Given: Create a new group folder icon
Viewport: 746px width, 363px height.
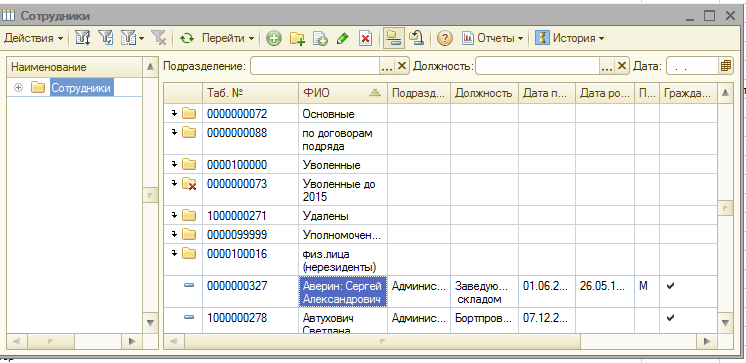Looking at the screenshot, I should pyautogui.click(x=297, y=39).
